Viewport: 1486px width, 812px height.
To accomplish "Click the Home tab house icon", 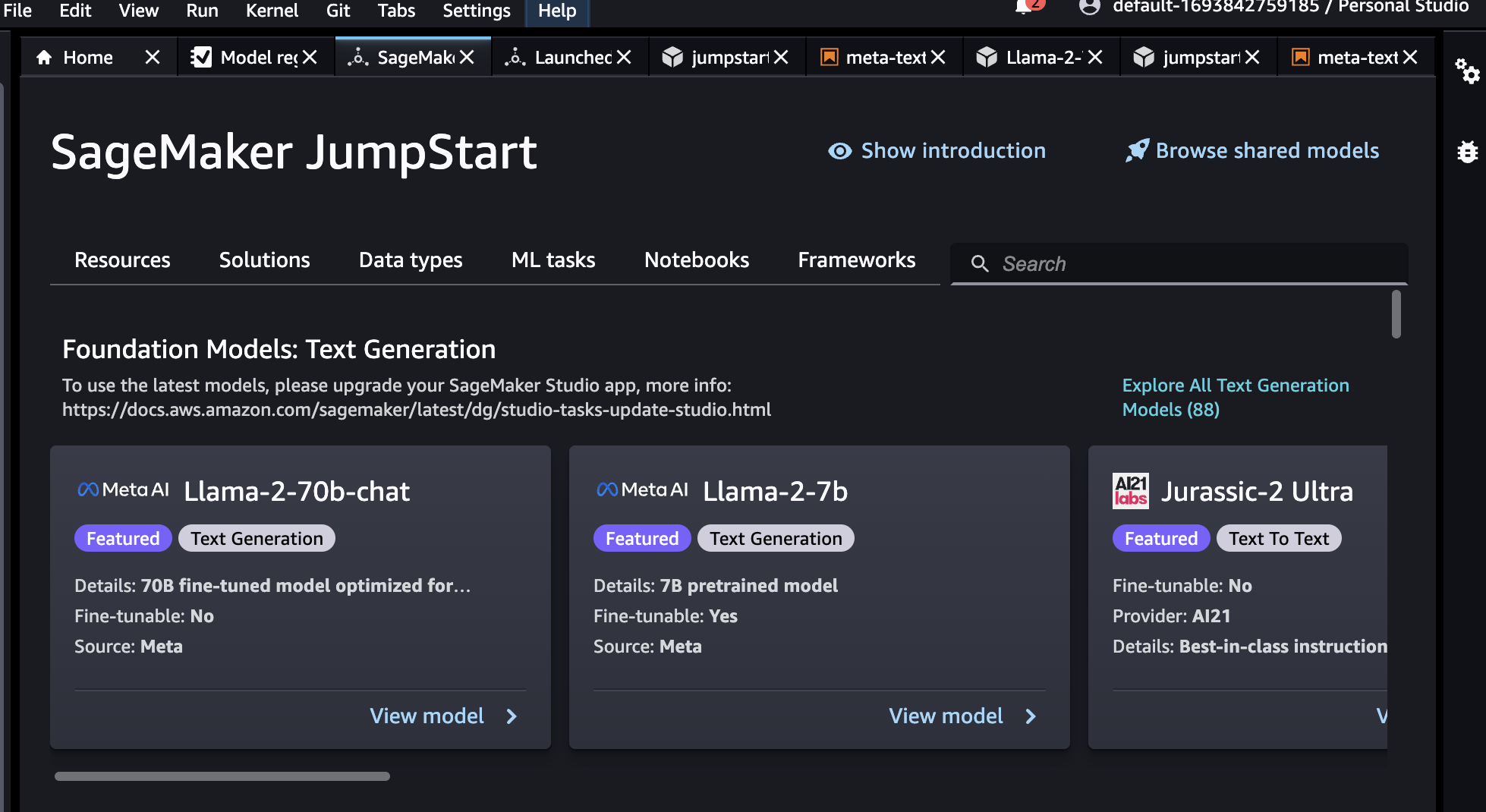I will tap(45, 58).
